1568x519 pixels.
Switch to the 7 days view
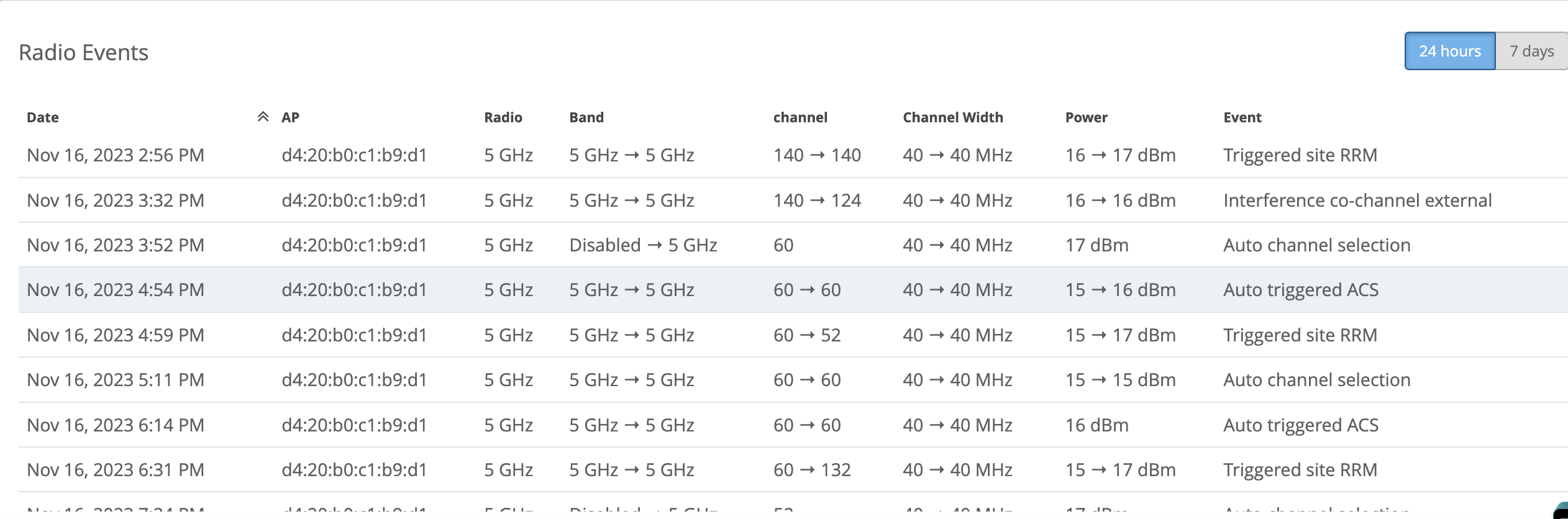(x=1531, y=51)
